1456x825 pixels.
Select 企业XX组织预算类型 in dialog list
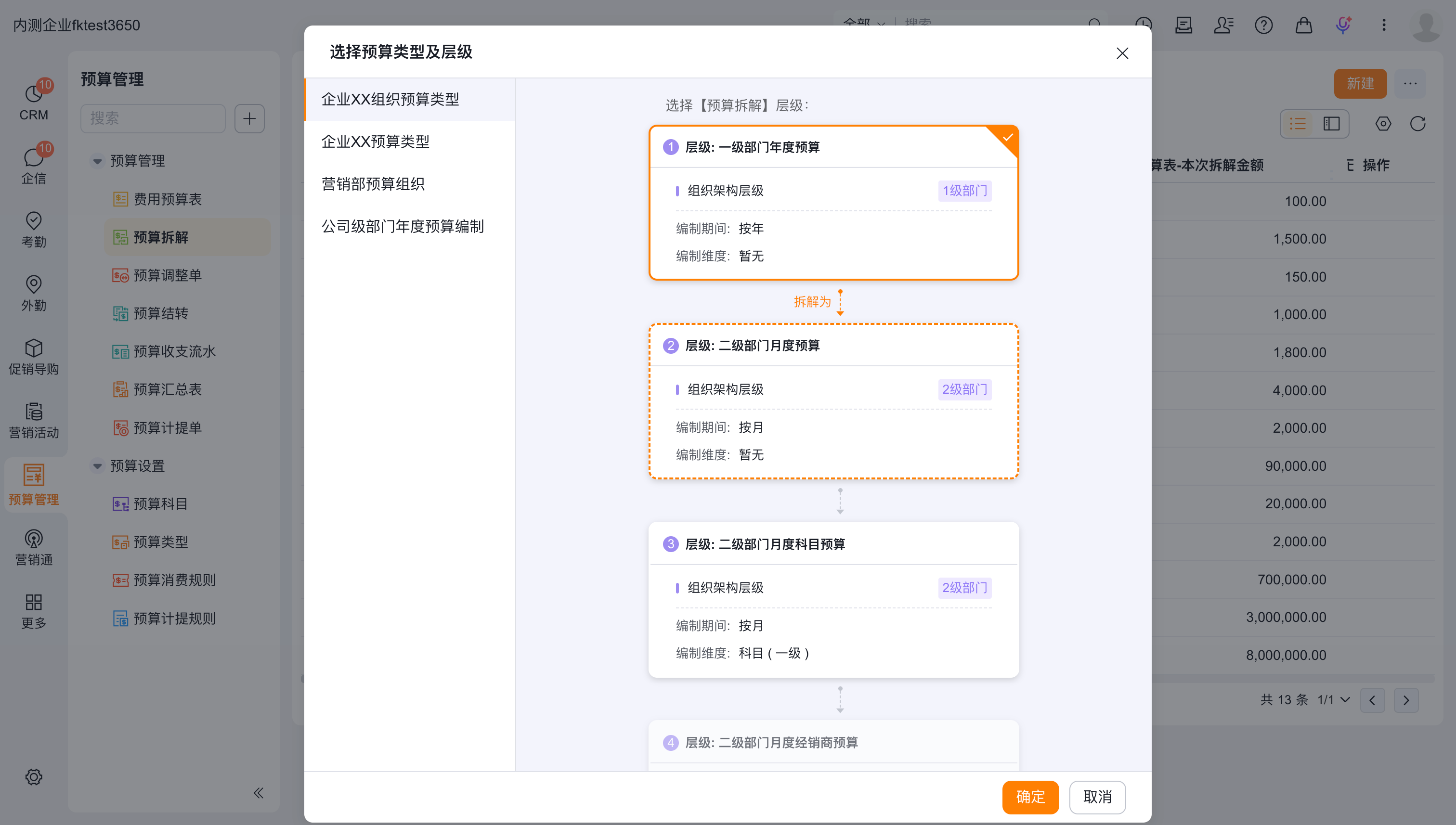coord(410,99)
